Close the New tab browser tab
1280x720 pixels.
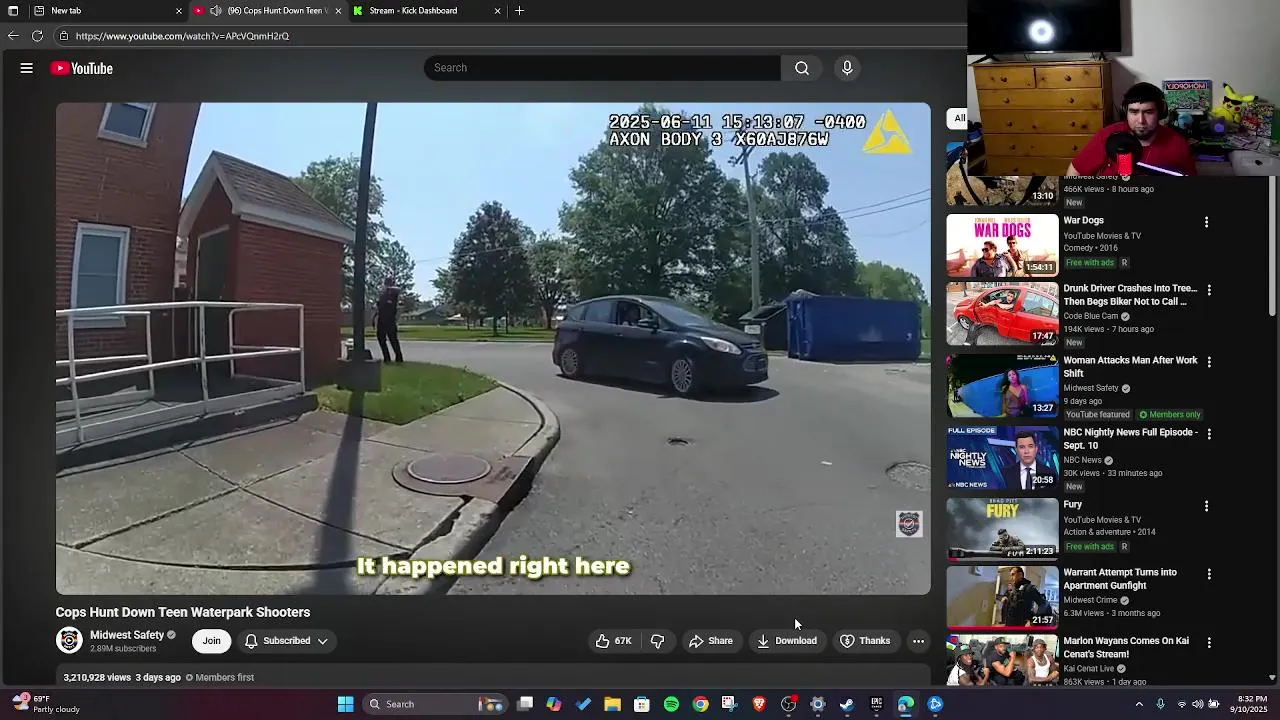click(x=179, y=11)
